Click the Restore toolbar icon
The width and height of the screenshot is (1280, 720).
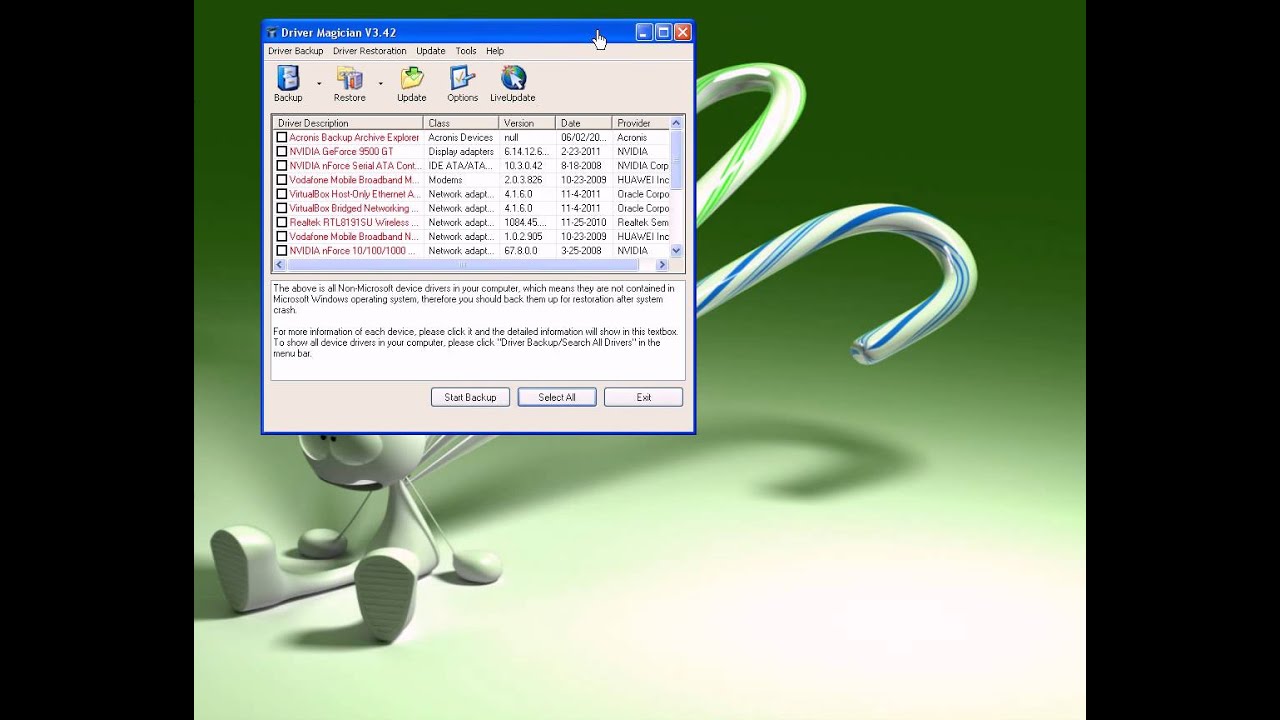pos(349,78)
